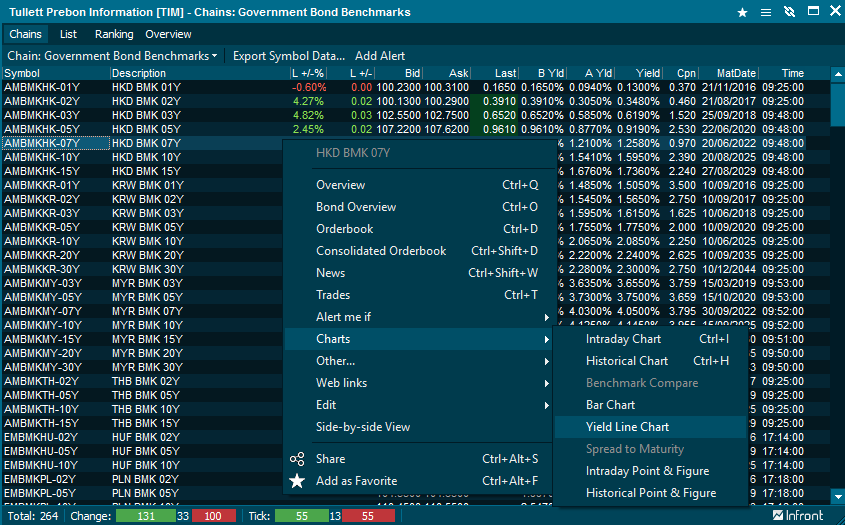Screen dimensions: 845x525
Task: Click red Change count 100
Action: 212,516
